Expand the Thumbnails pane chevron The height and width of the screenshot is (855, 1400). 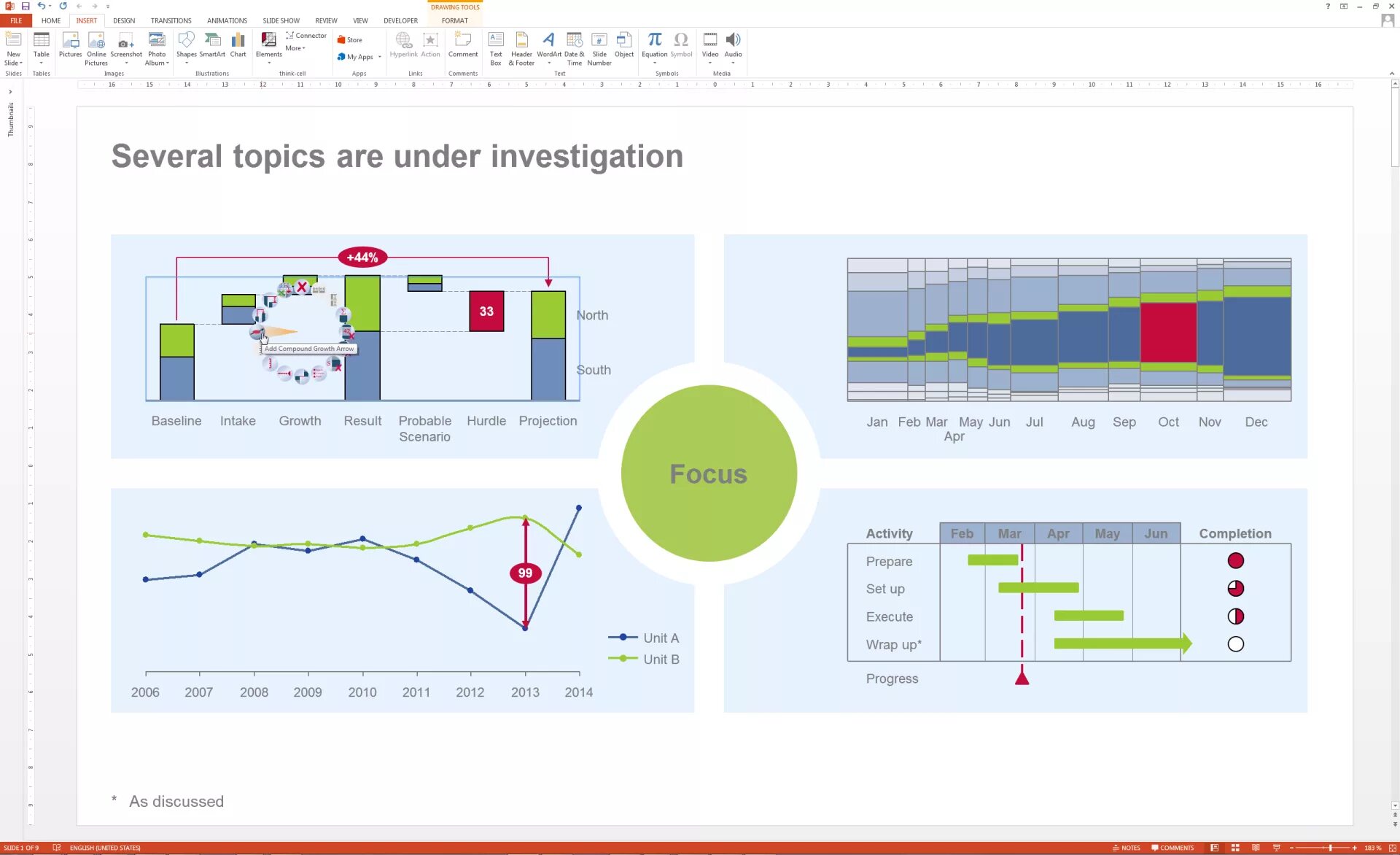coord(10,92)
